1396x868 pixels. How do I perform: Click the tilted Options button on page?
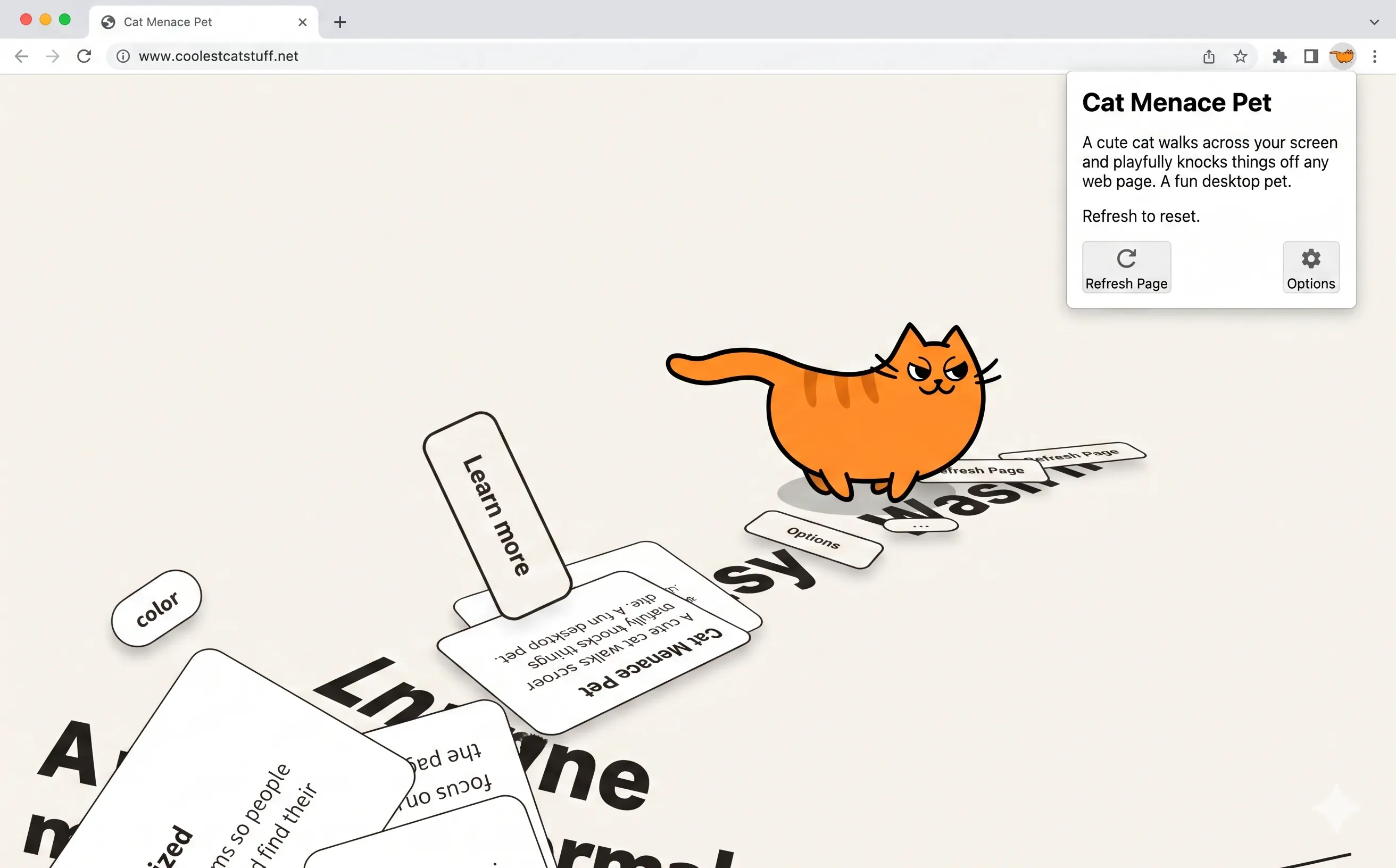click(813, 539)
